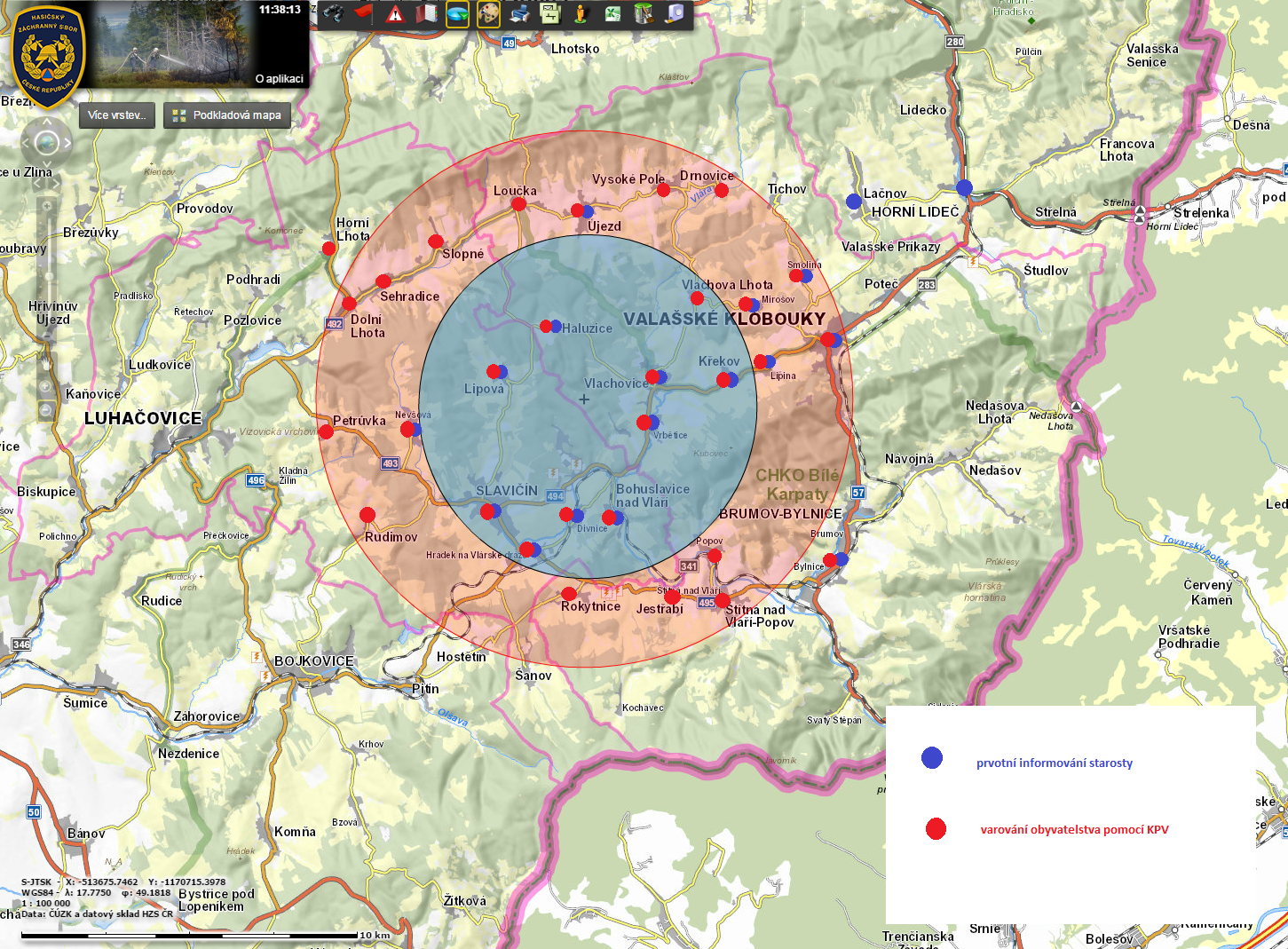Open the 'Podkladová mapa' basemap selector

pyautogui.click(x=227, y=115)
